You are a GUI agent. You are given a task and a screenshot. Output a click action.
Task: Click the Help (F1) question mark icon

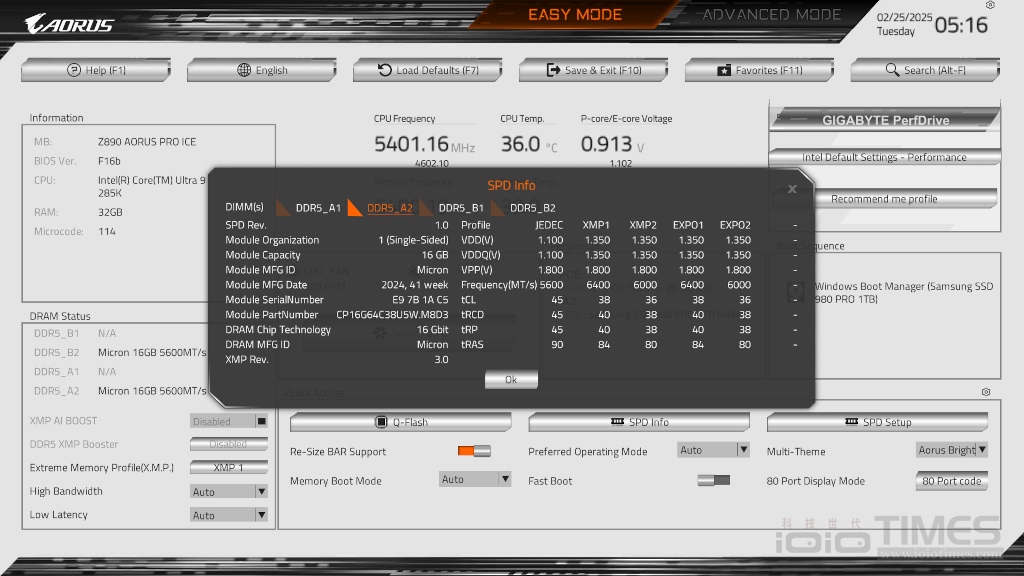(x=74, y=70)
